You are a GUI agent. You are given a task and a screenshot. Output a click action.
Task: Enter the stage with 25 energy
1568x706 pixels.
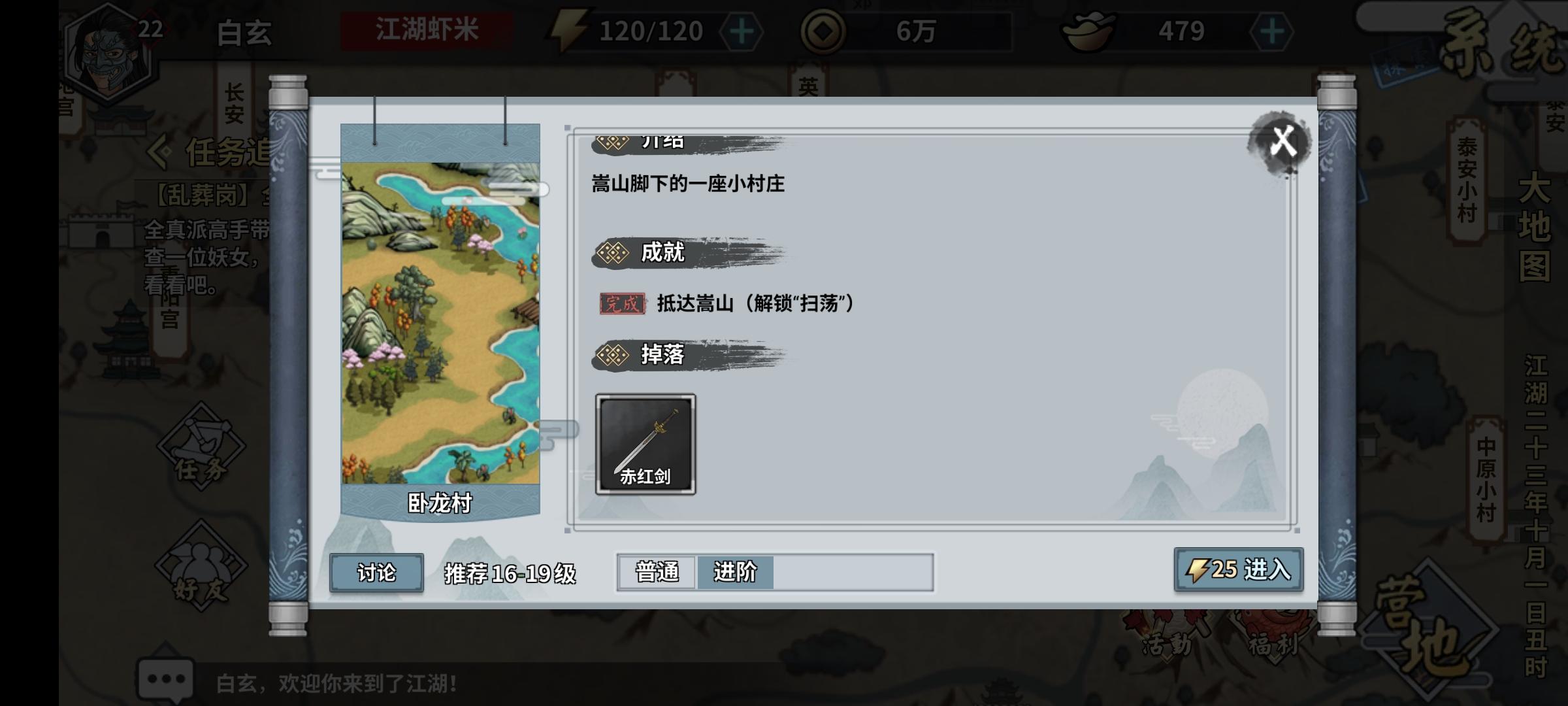[x=1239, y=569]
